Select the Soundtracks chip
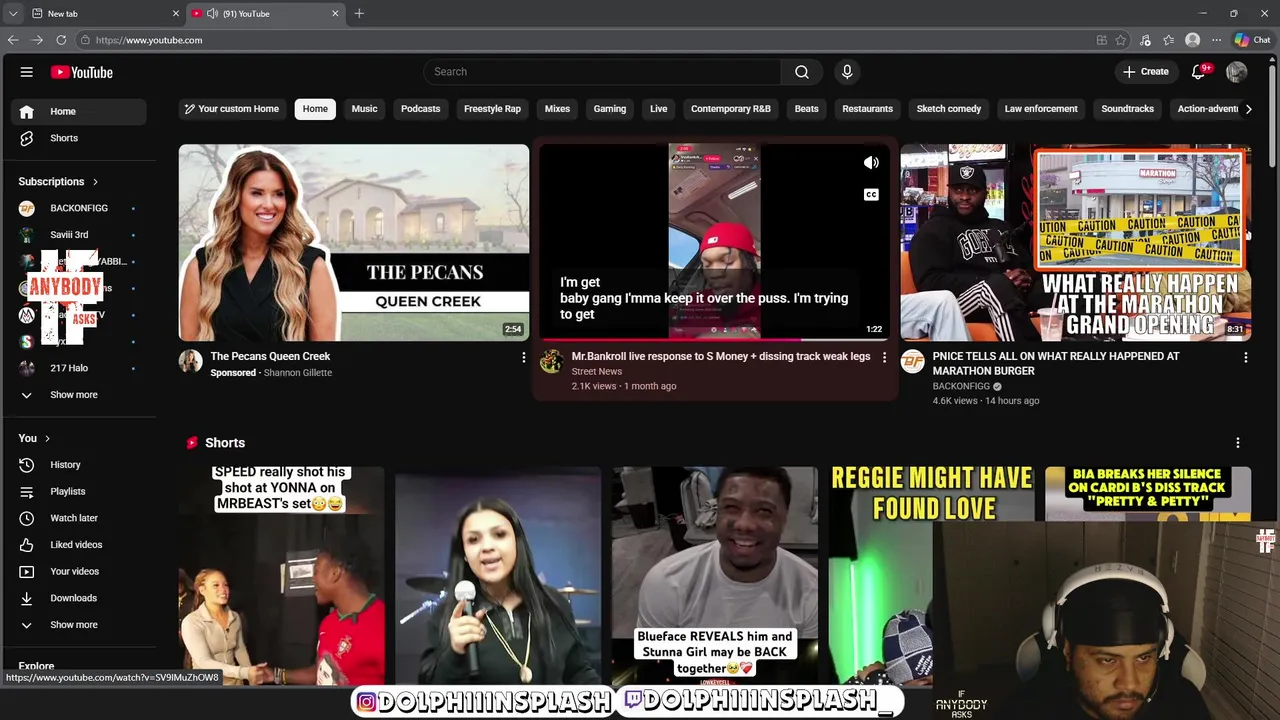Viewport: 1280px width, 720px height. pyautogui.click(x=1127, y=109)
